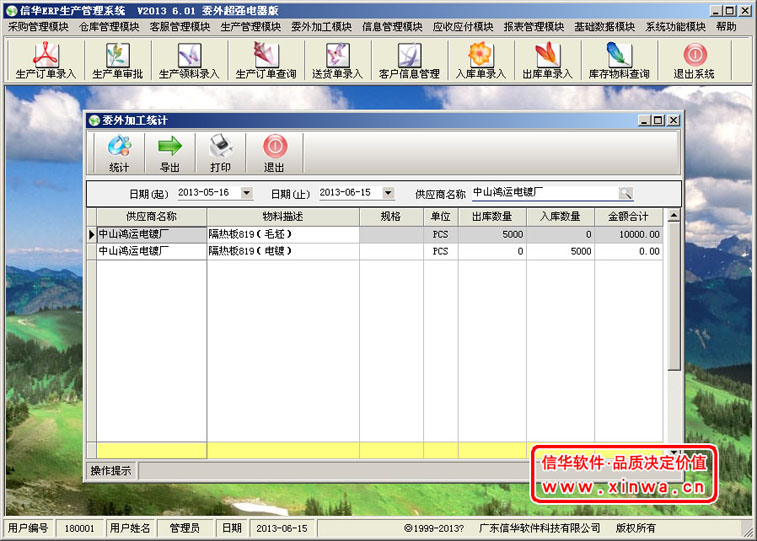Open 基础数据模块 menu
The width and height of the screenshot is (757, 541).
604,27
